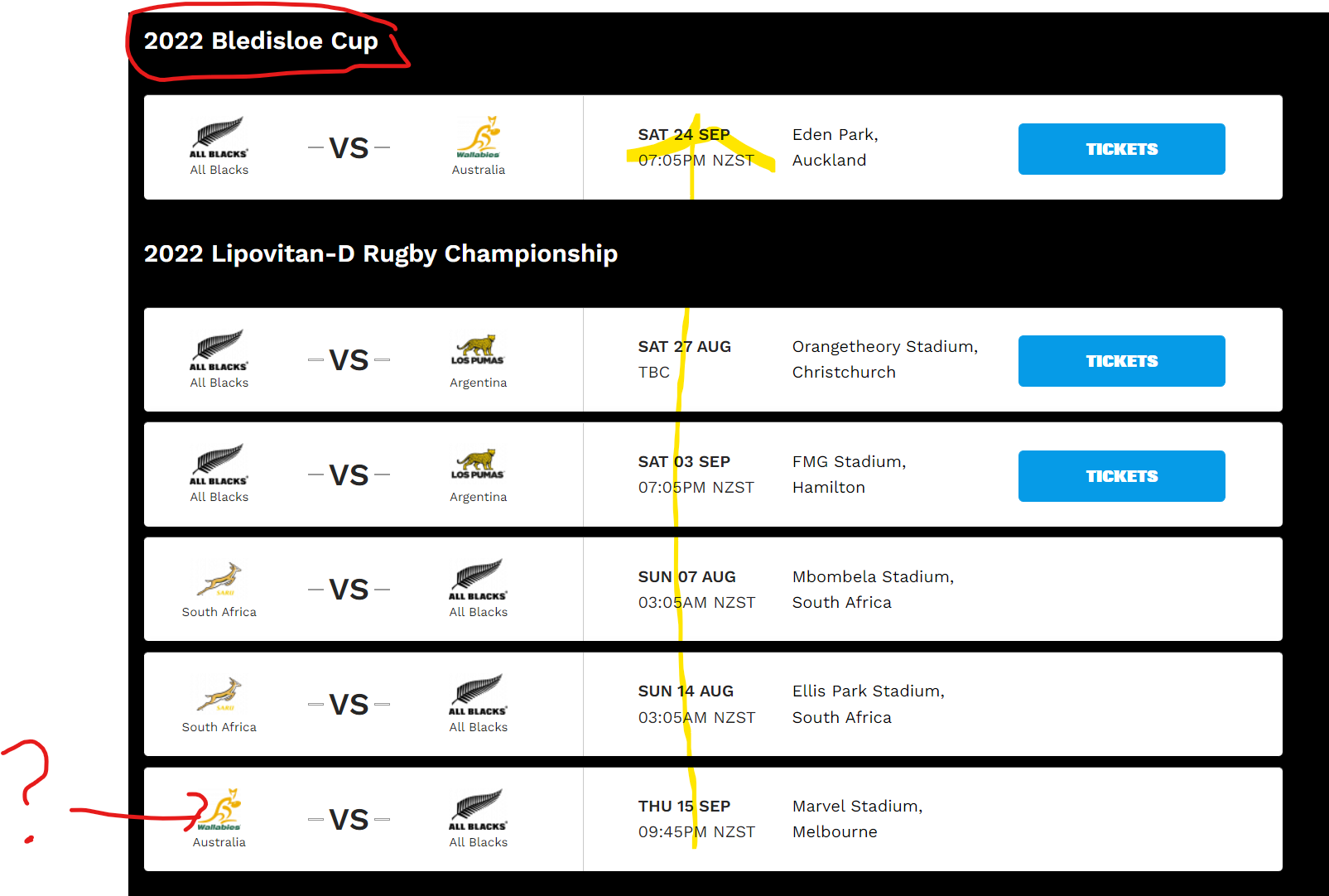This screenshot has height=896, width=1329.
Task: Click the All Blacks logo in the Mbombela Stadium fixture
Action: [478, 579]
